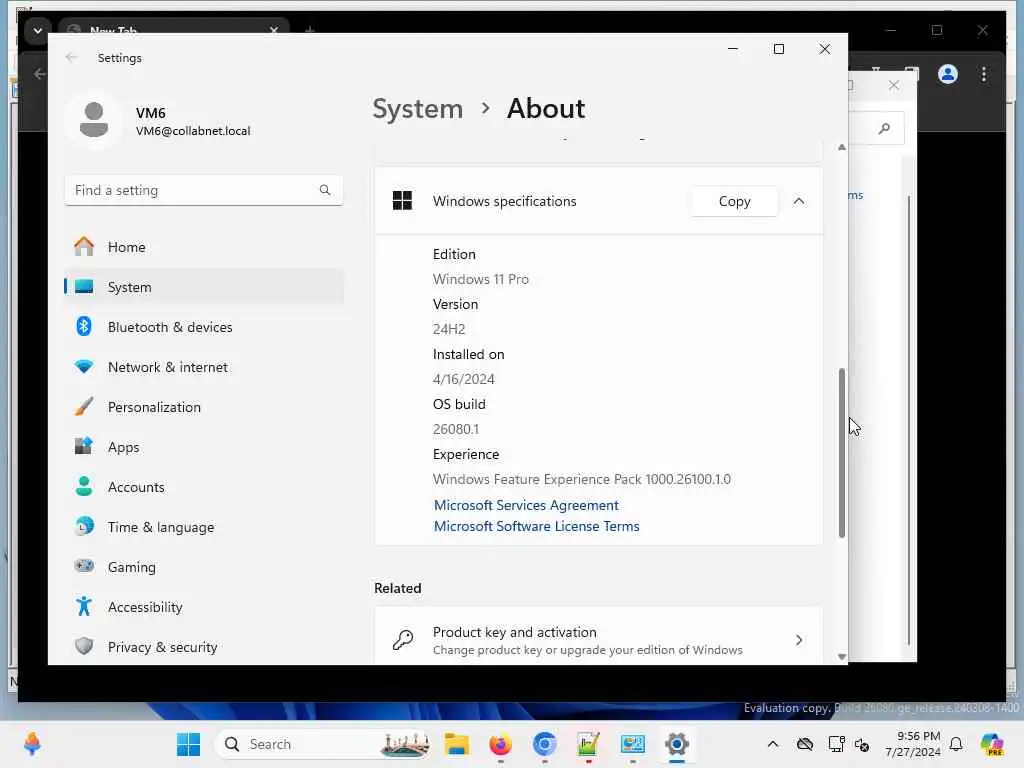1024x768 pixels.
Task: Open Gaming settings
Action: click(x=204, y=567)
